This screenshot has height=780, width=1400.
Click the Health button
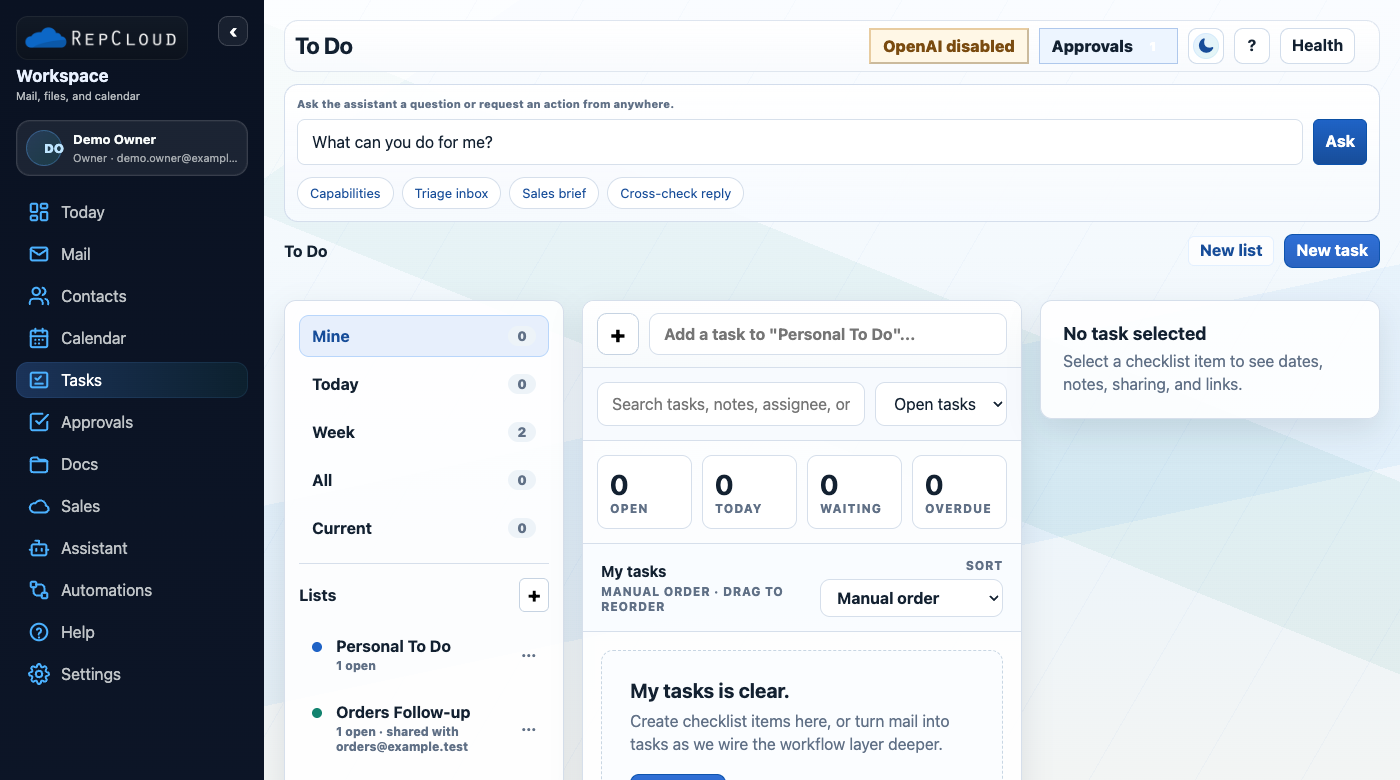(1317, 46)
